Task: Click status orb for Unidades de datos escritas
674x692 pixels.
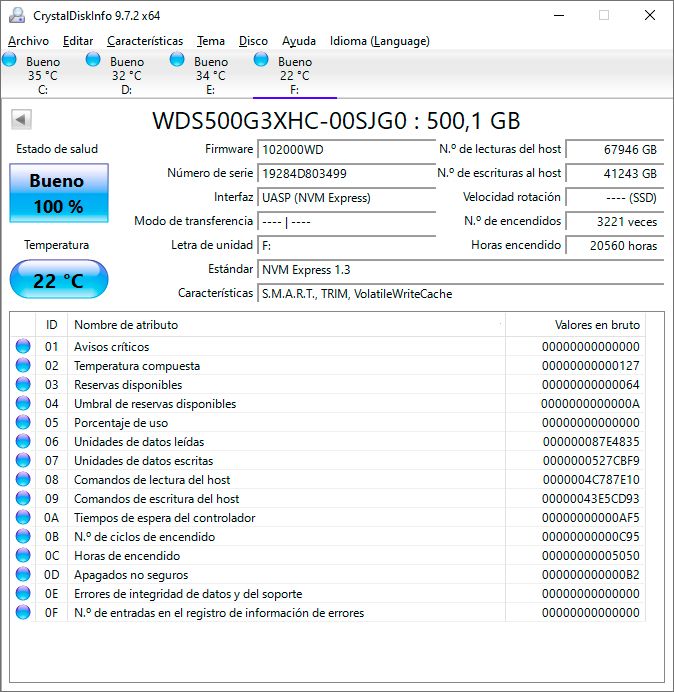Action: tap(23, 460)
